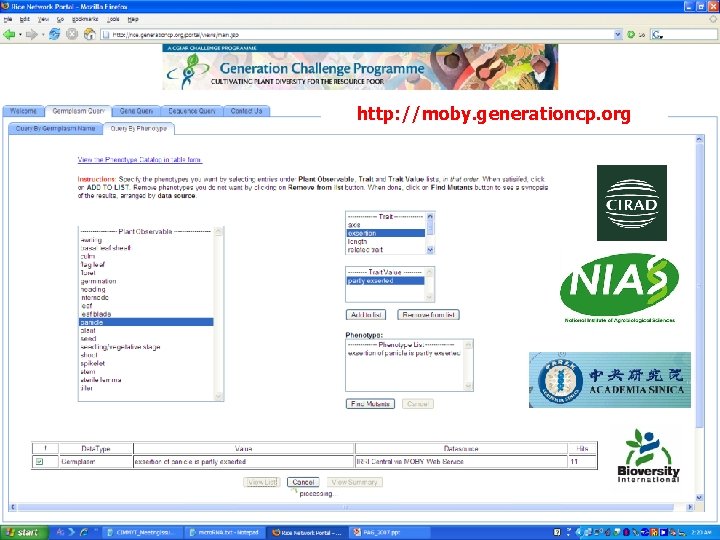Click the Cancel button next to Find Mutants
This screenshot has height=540, width=720.
coord(417,404)
